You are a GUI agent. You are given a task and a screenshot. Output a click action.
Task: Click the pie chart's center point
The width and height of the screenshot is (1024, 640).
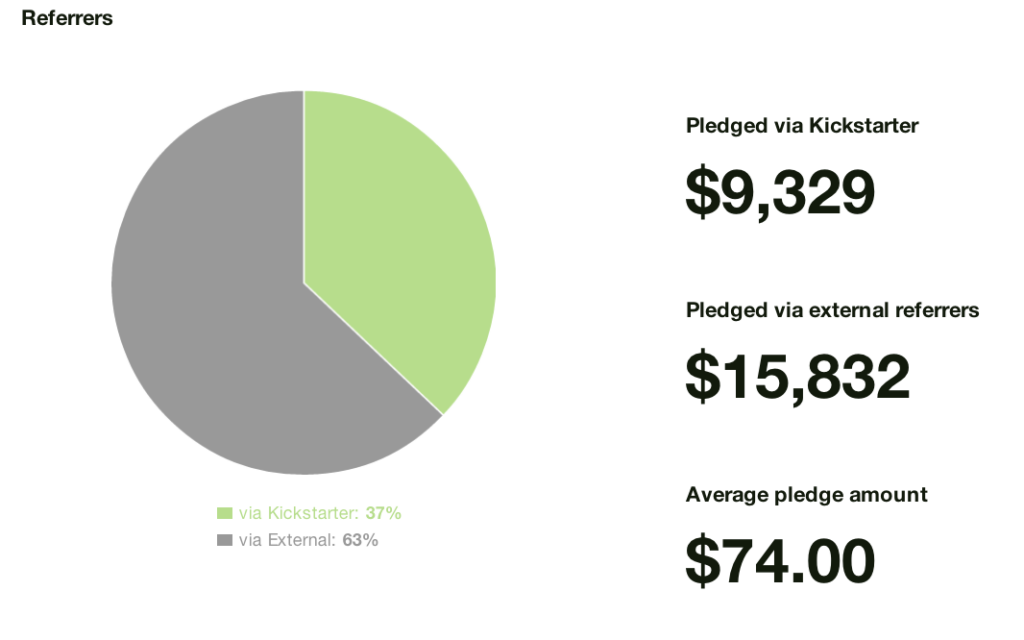point(304,283)
